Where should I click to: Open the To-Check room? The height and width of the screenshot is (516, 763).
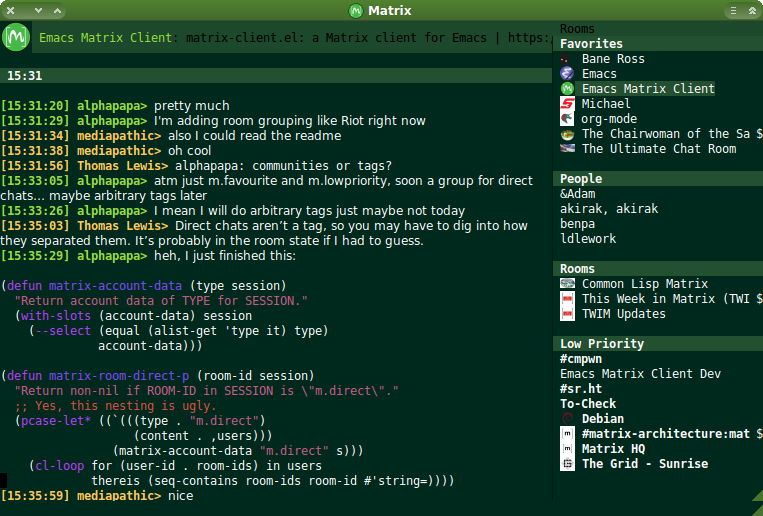pos(588,404)
